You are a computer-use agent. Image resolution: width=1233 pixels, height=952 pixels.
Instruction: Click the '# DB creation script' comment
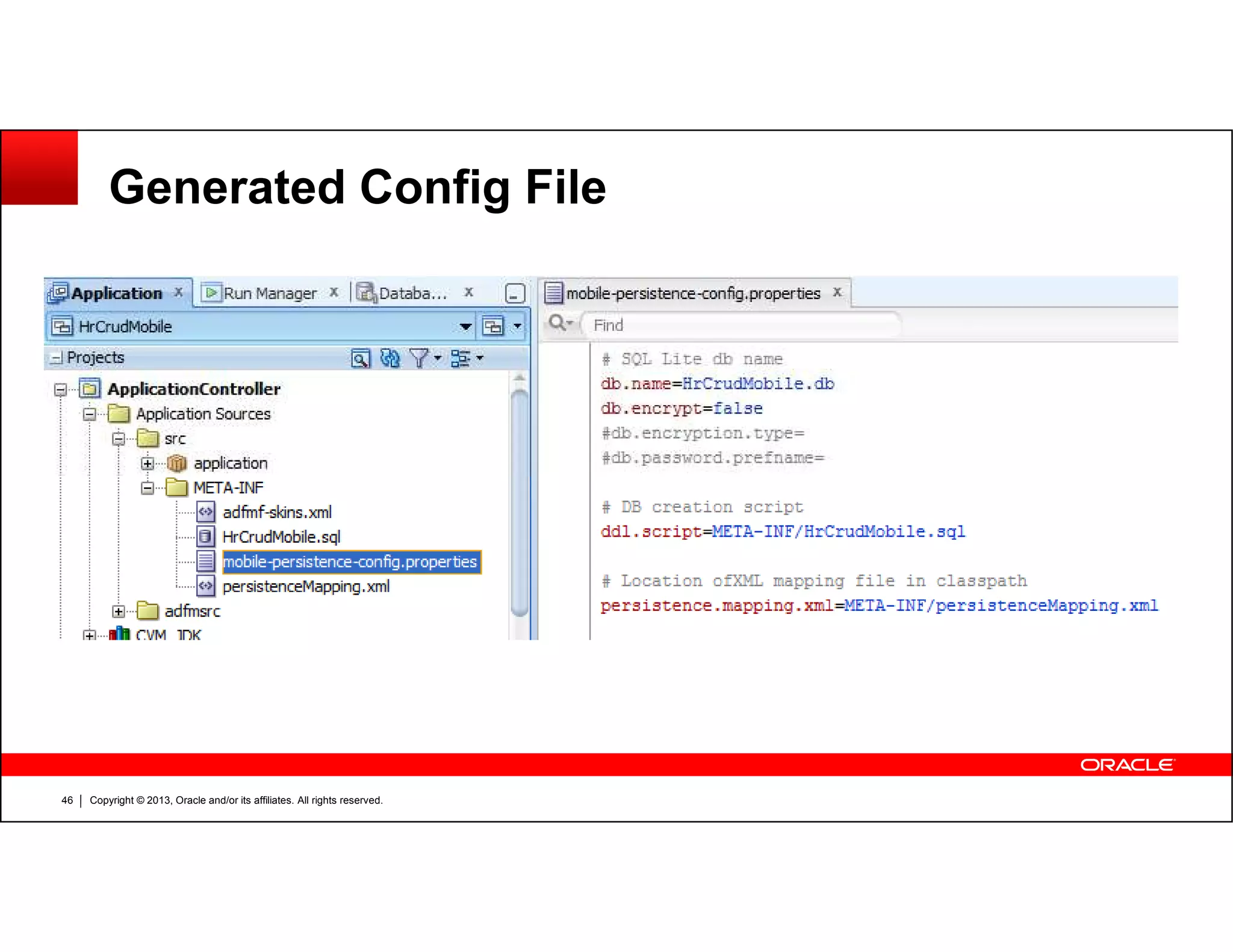pos(702,507)
